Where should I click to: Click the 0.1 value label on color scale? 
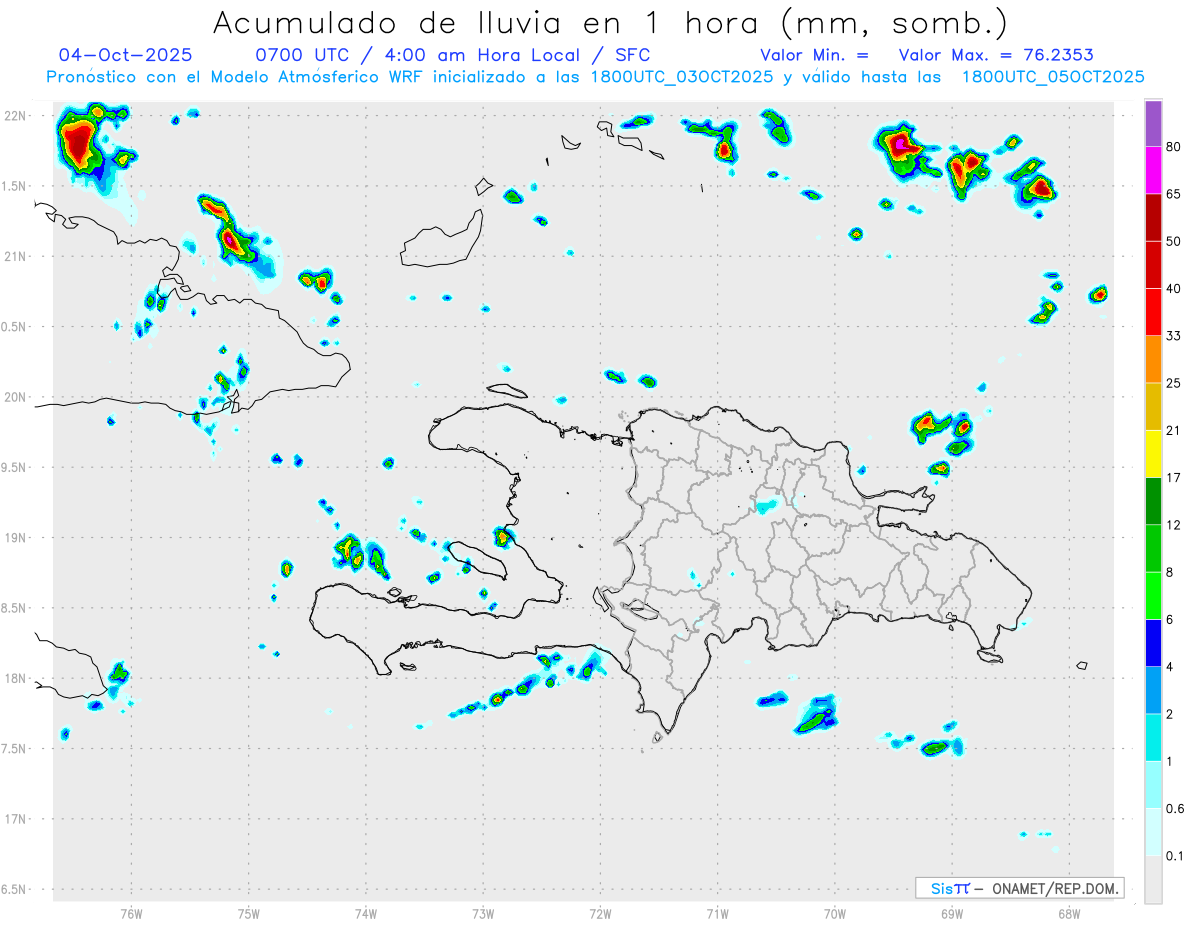click(1175, 856)
